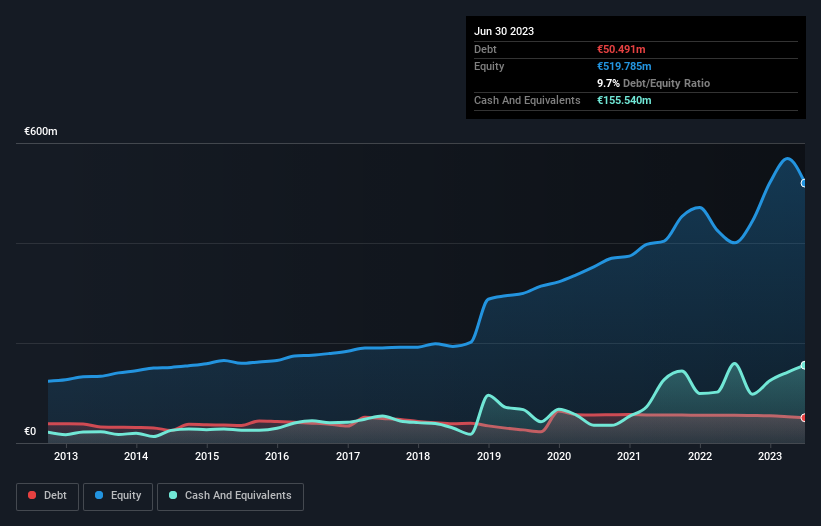This screenshot has width=821, height=526.
Task: Click the 2020 x-axis label
Action: point(559,456)
